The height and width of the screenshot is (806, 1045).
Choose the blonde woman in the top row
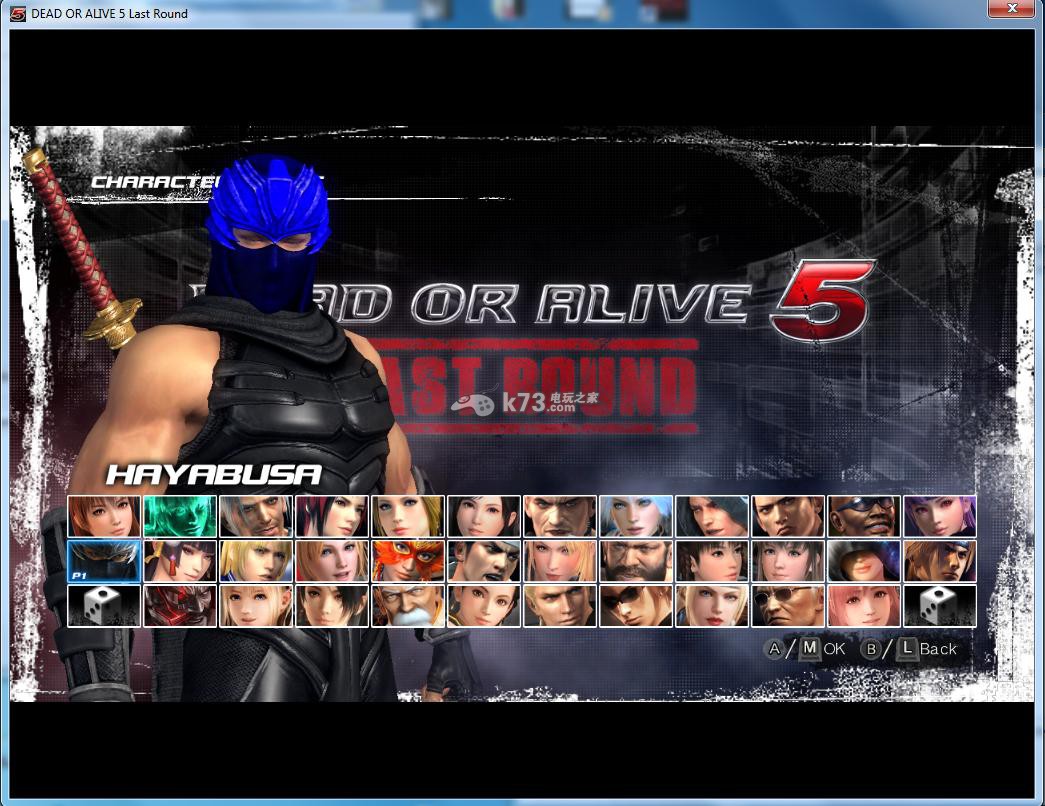coord(408,516)
